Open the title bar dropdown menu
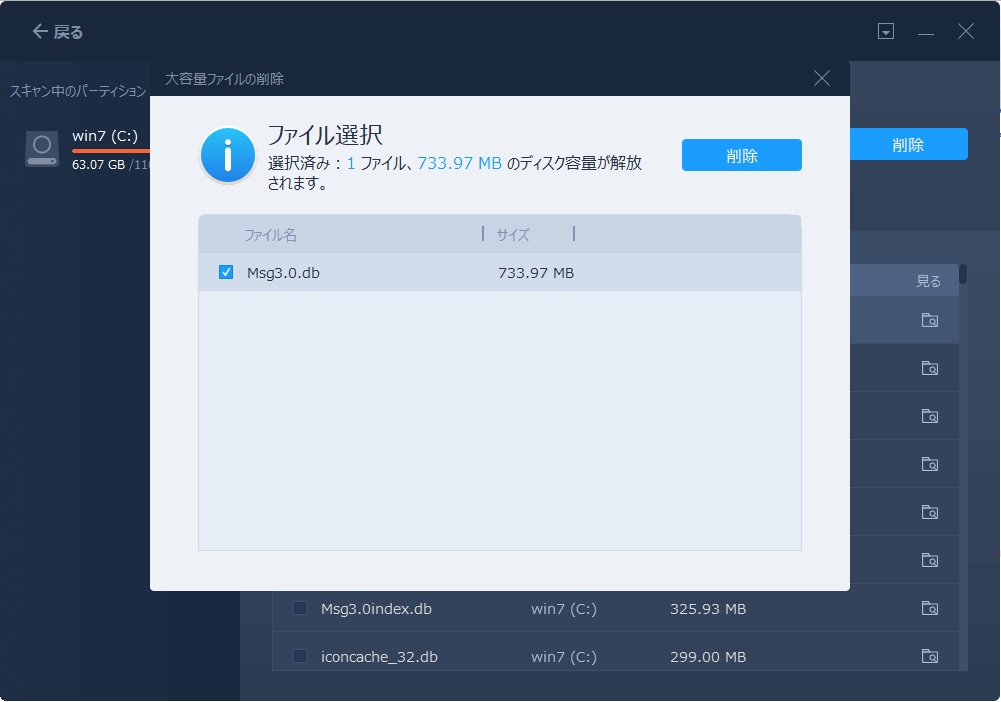Viewport: 1001px width, 702px height. tap(886, 31)
